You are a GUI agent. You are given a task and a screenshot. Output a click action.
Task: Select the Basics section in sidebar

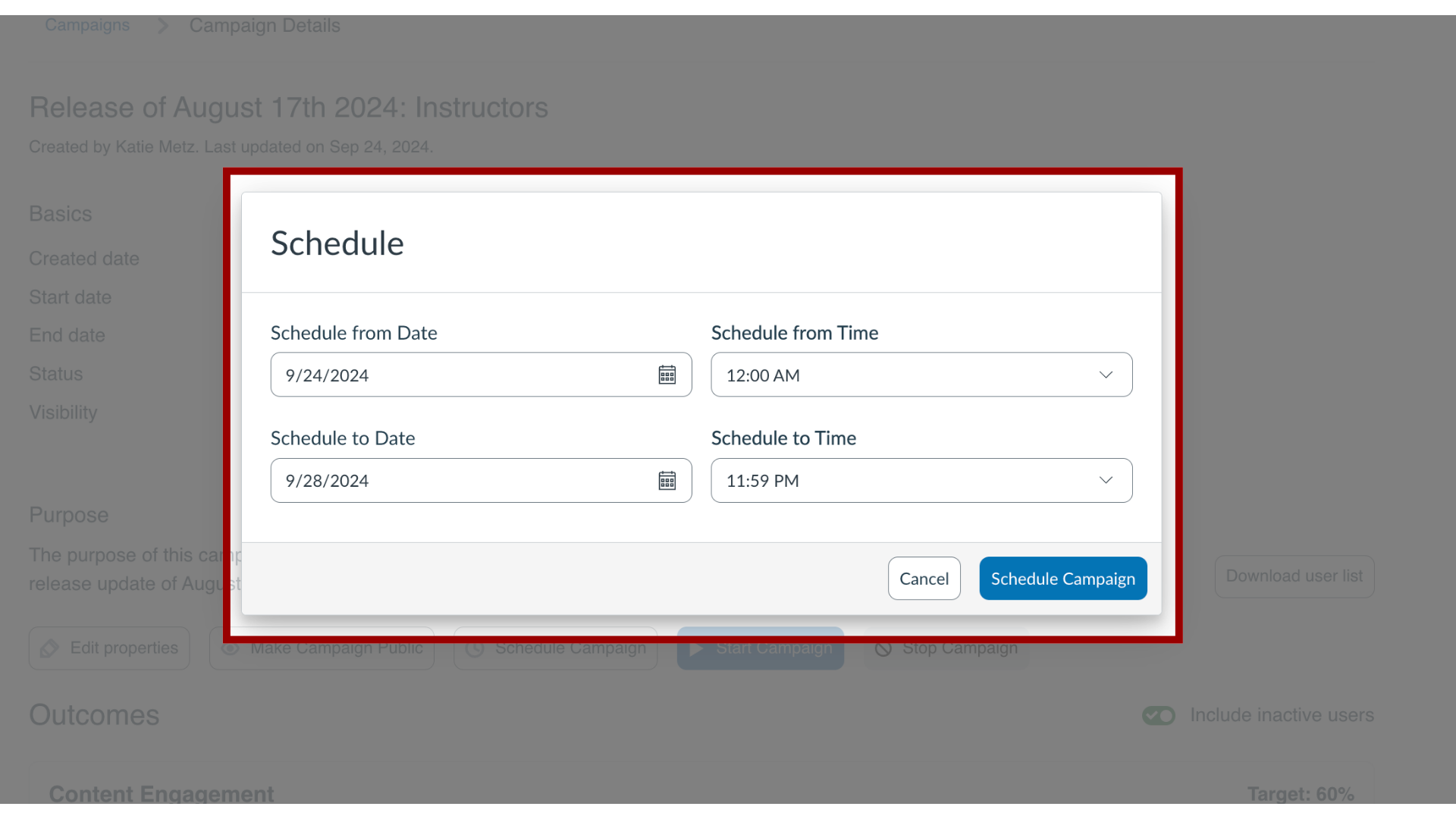click(x=60, y=213)
